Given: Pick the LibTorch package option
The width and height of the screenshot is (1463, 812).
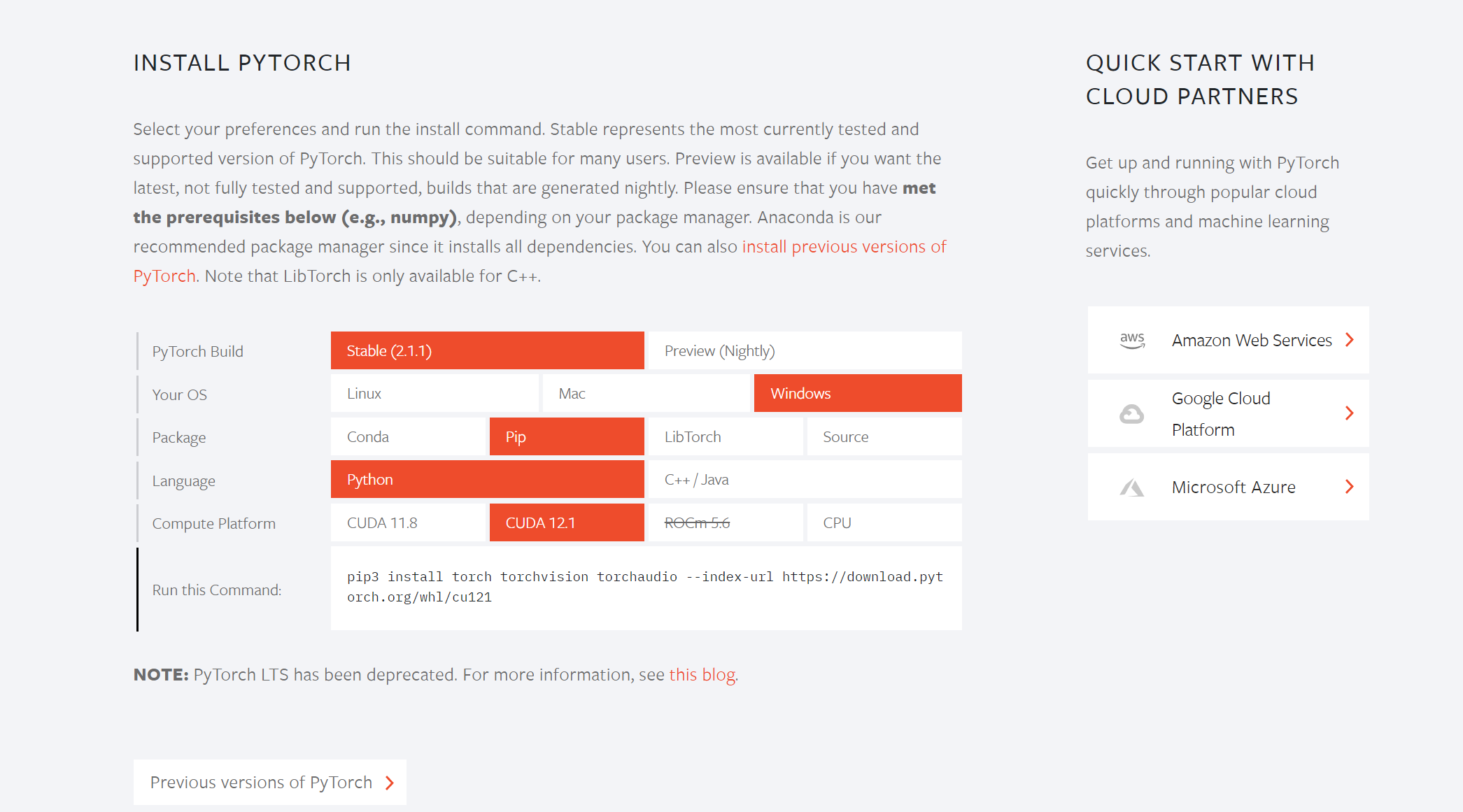Looking at the screenshot, I should click(726, 436).
